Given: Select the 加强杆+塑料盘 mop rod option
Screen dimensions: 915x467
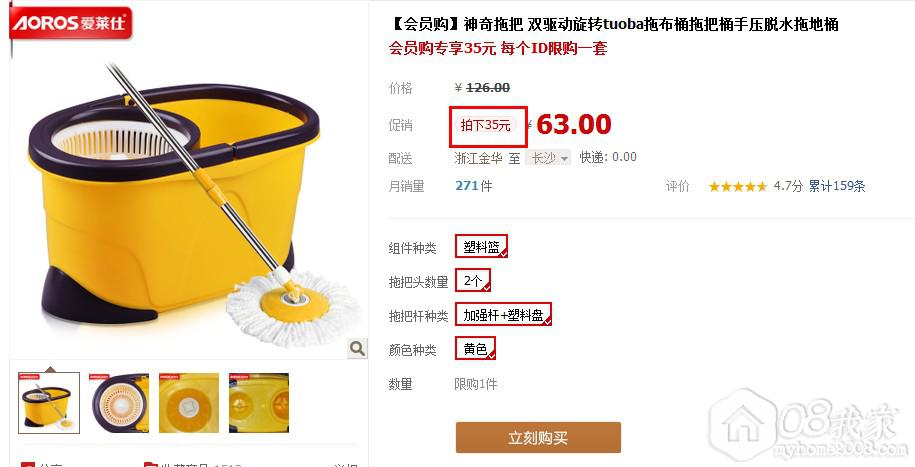Looking at the screenshot, I should click(504, 315).
